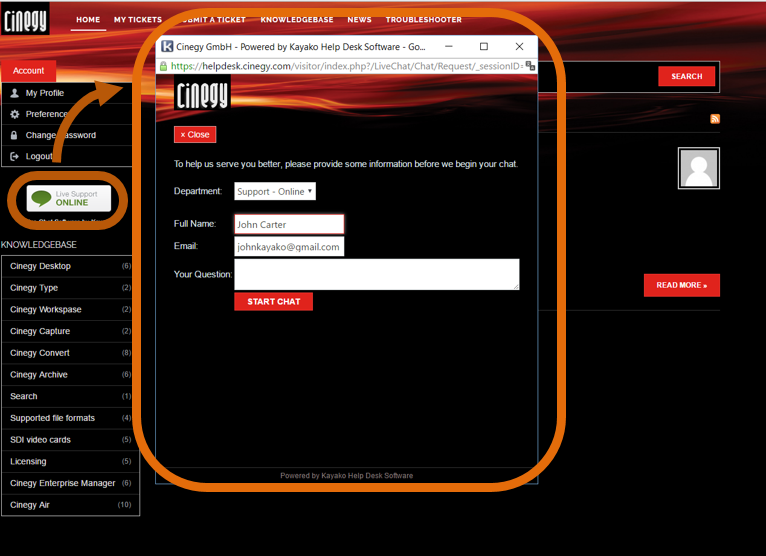
Task: Click the Start Chat button
Action: (274, 301)
